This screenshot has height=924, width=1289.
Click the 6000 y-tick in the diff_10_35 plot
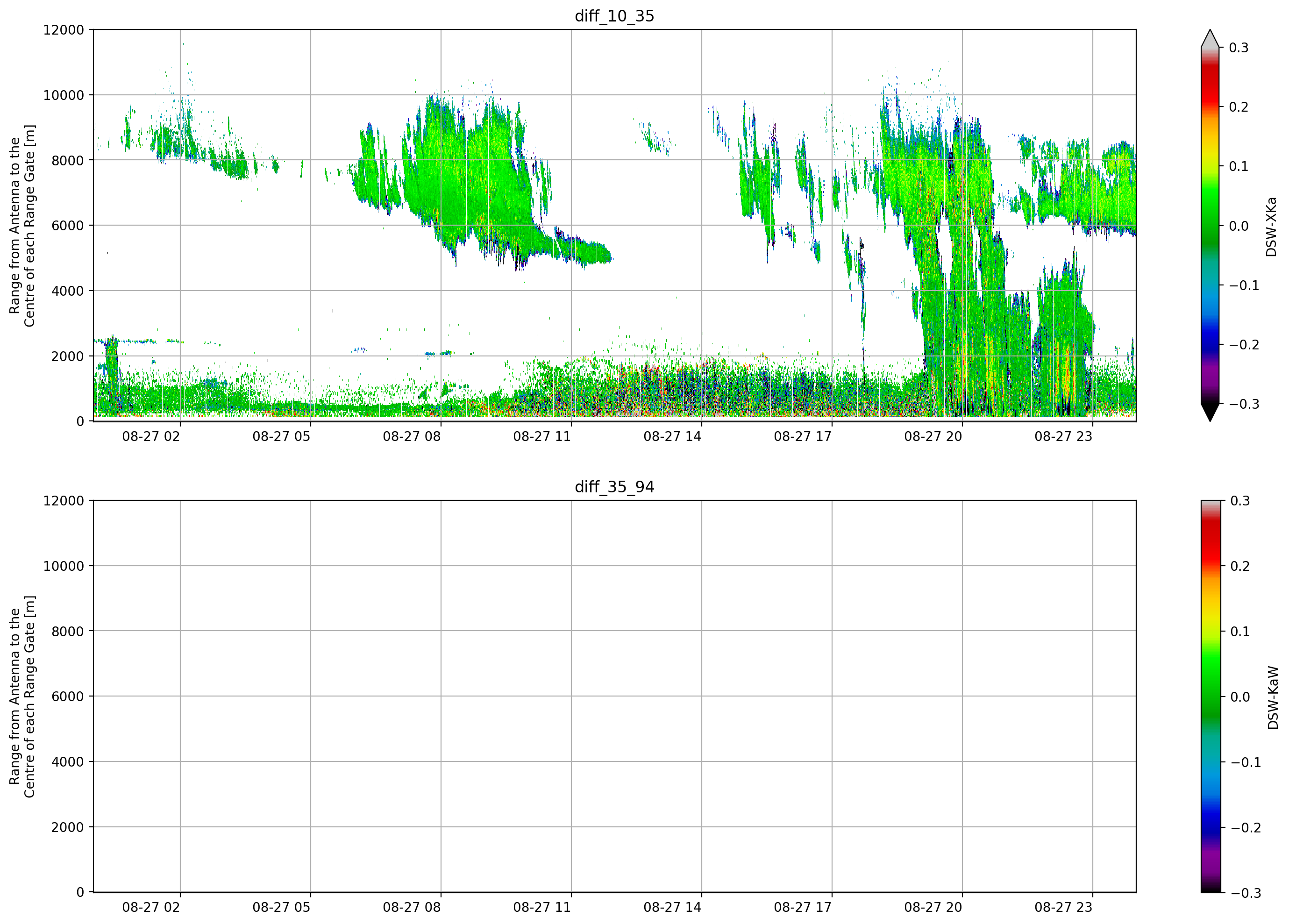68,226
